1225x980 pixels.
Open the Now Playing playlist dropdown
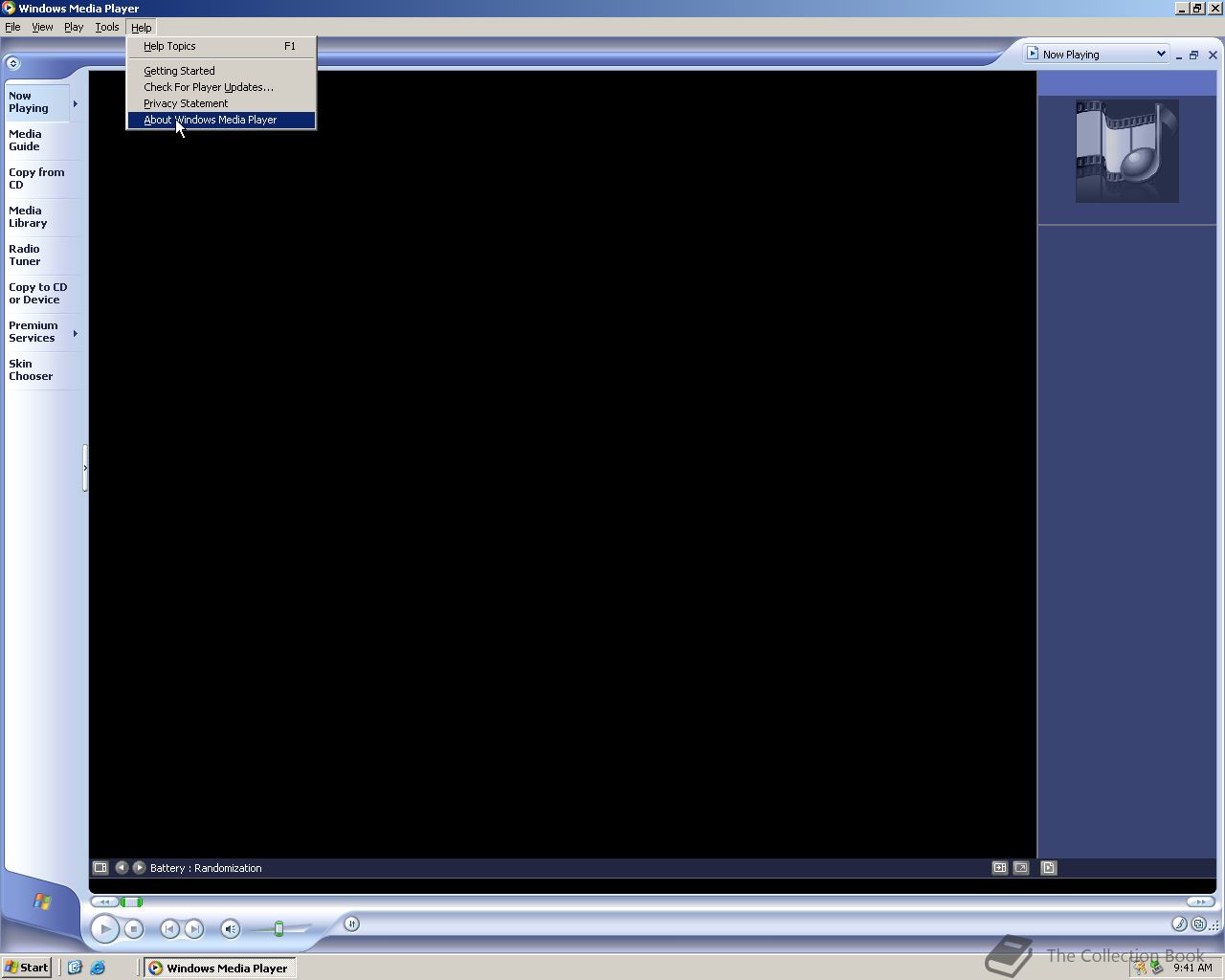[1097, 54]
